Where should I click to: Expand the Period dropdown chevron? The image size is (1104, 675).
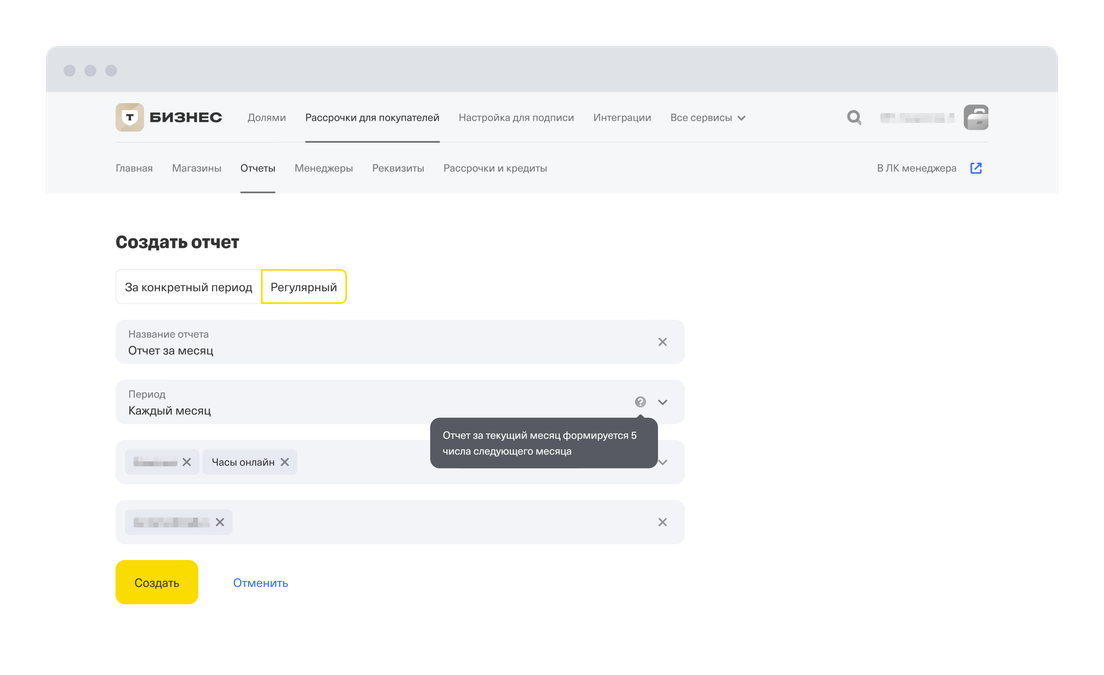point(662,402)
